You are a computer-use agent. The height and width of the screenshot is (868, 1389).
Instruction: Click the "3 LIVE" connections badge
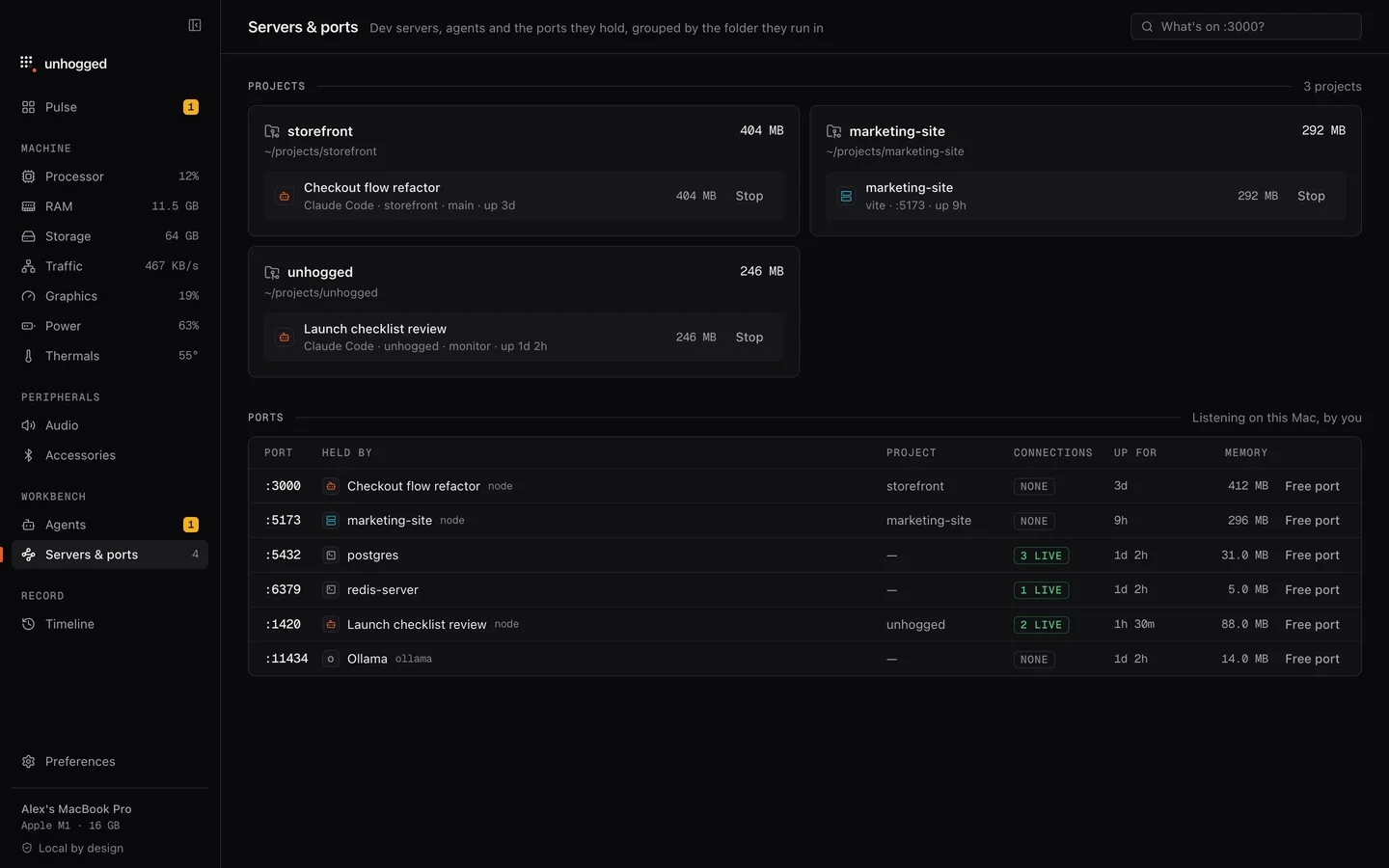(x=1041, y=556)
